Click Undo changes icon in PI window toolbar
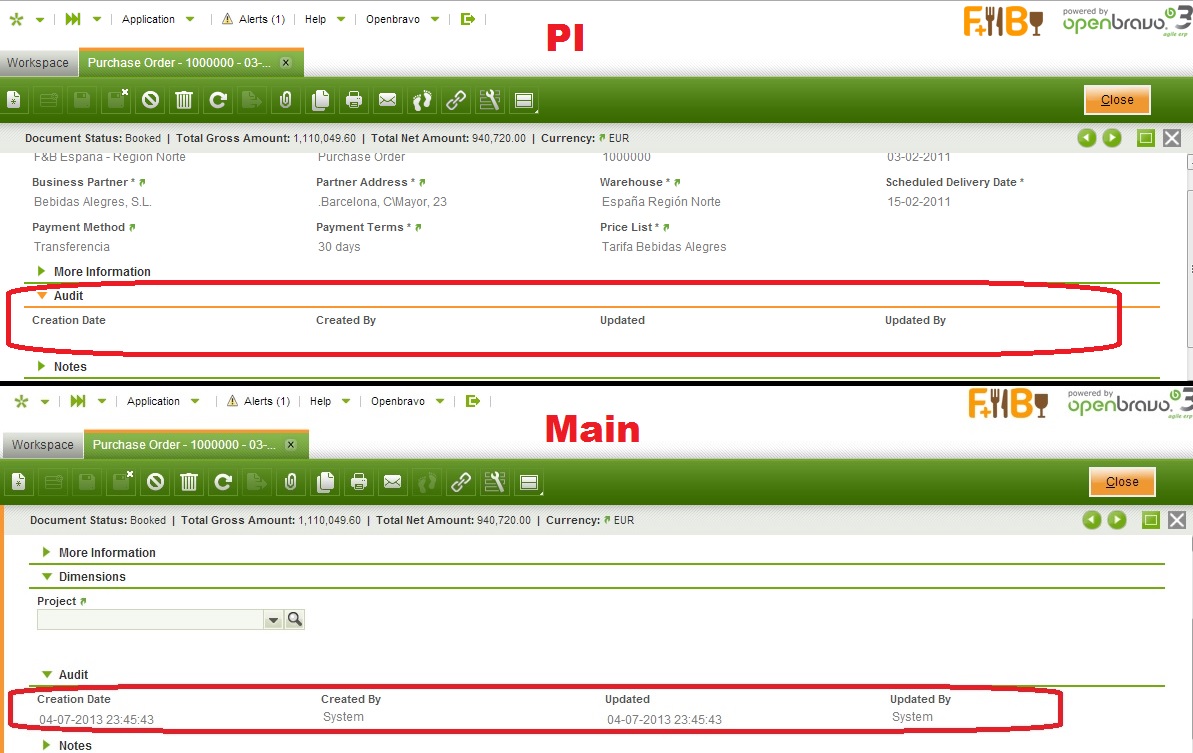 pos(151,100)
